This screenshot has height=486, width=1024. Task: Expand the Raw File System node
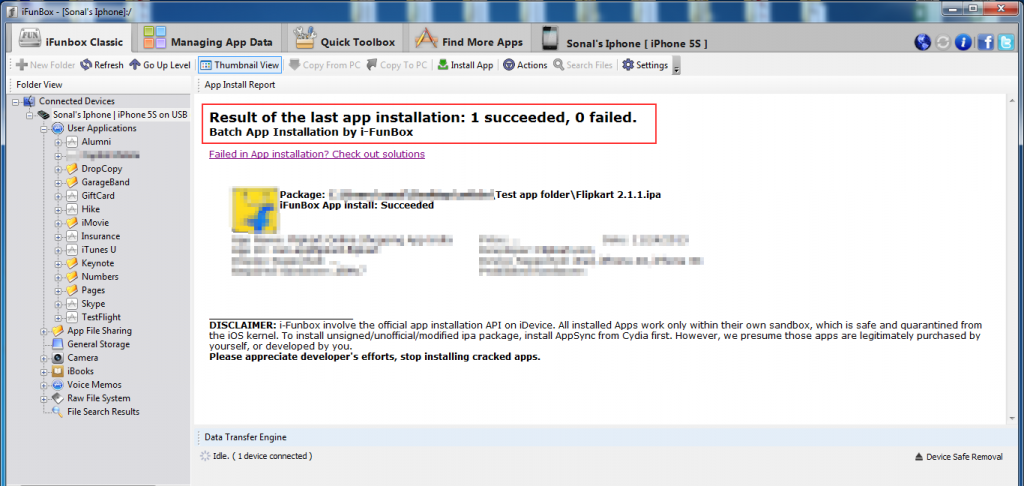44,398
